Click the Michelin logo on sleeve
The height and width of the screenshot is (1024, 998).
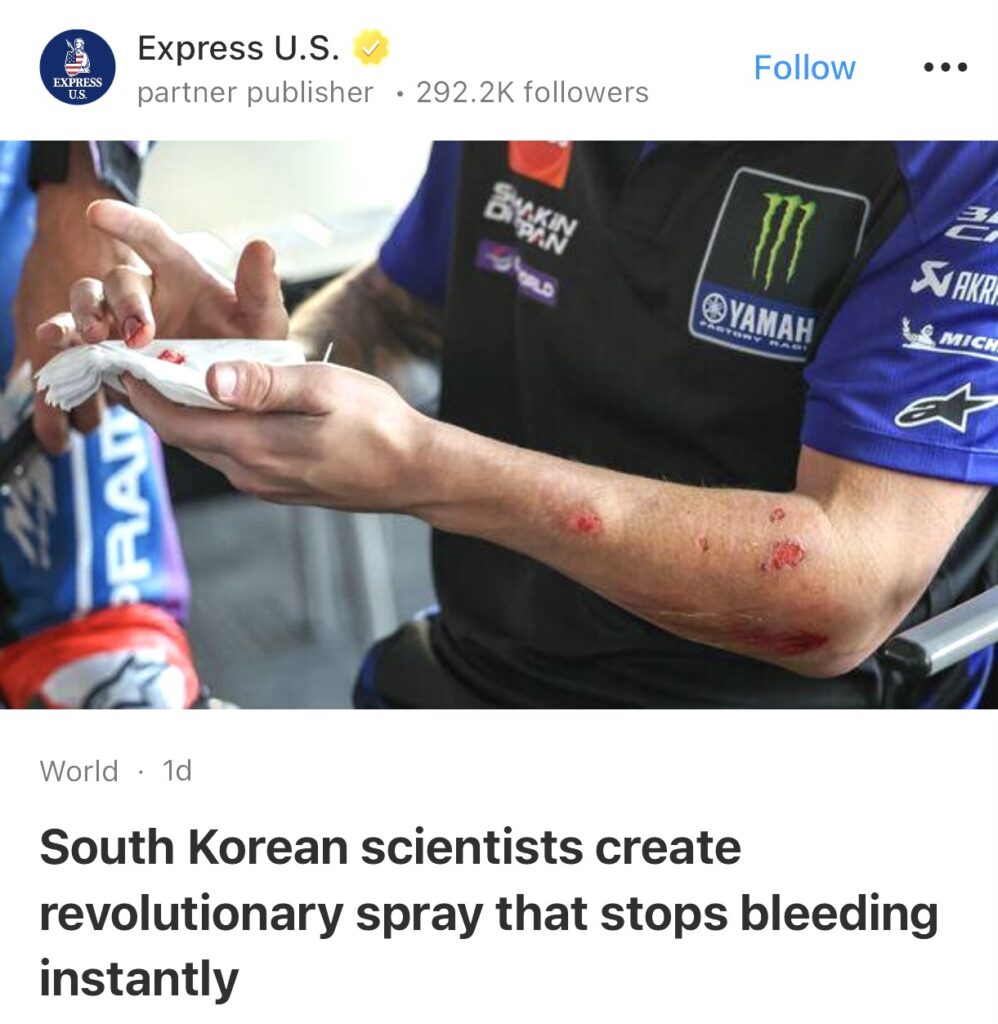950,334
